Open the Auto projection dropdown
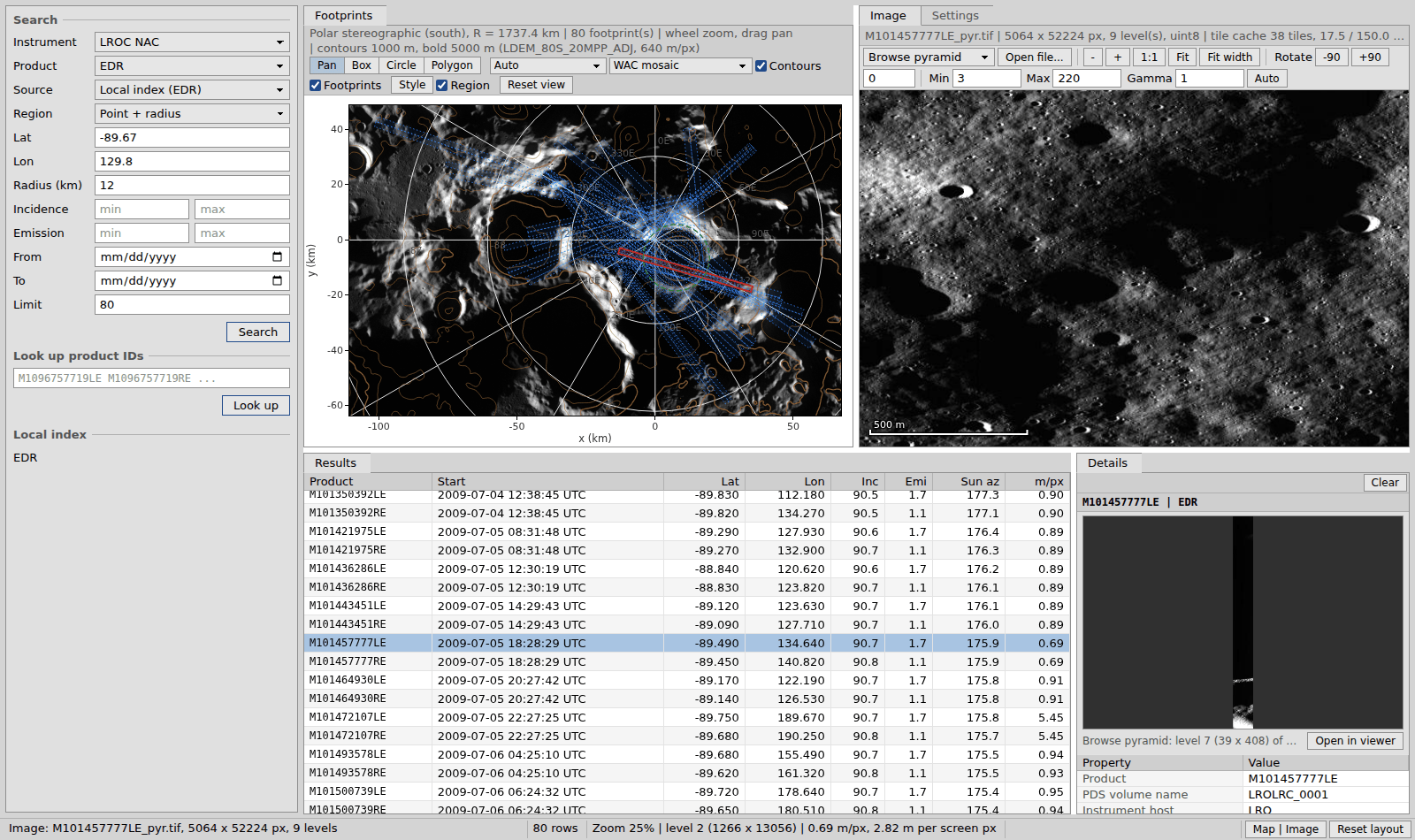 547,65
